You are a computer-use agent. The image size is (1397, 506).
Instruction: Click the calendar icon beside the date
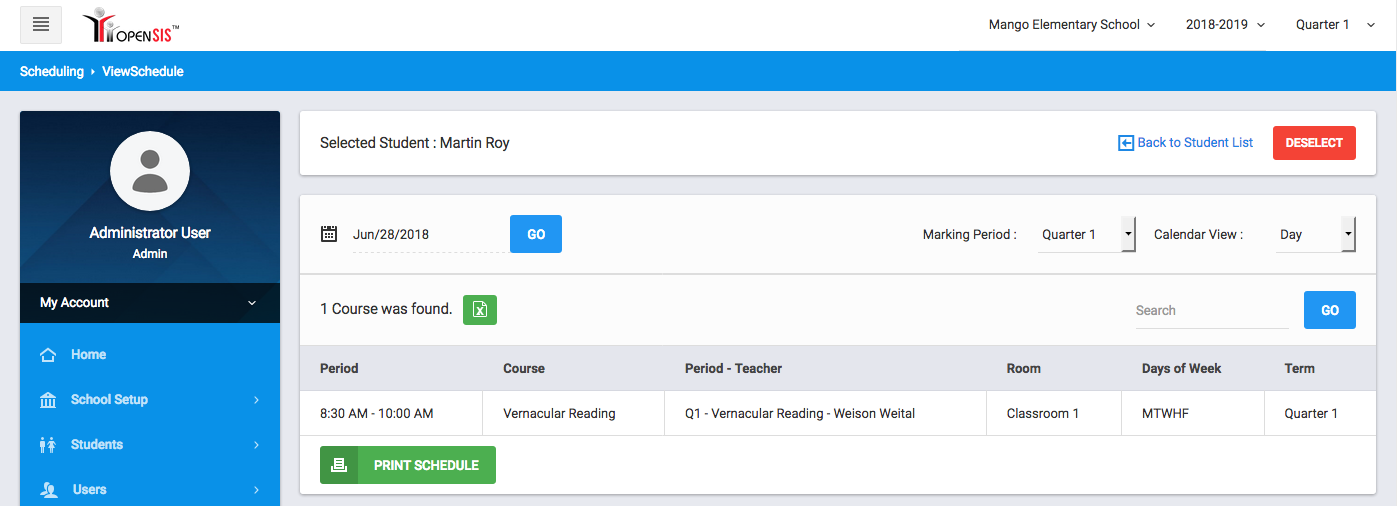coord(329,234)
